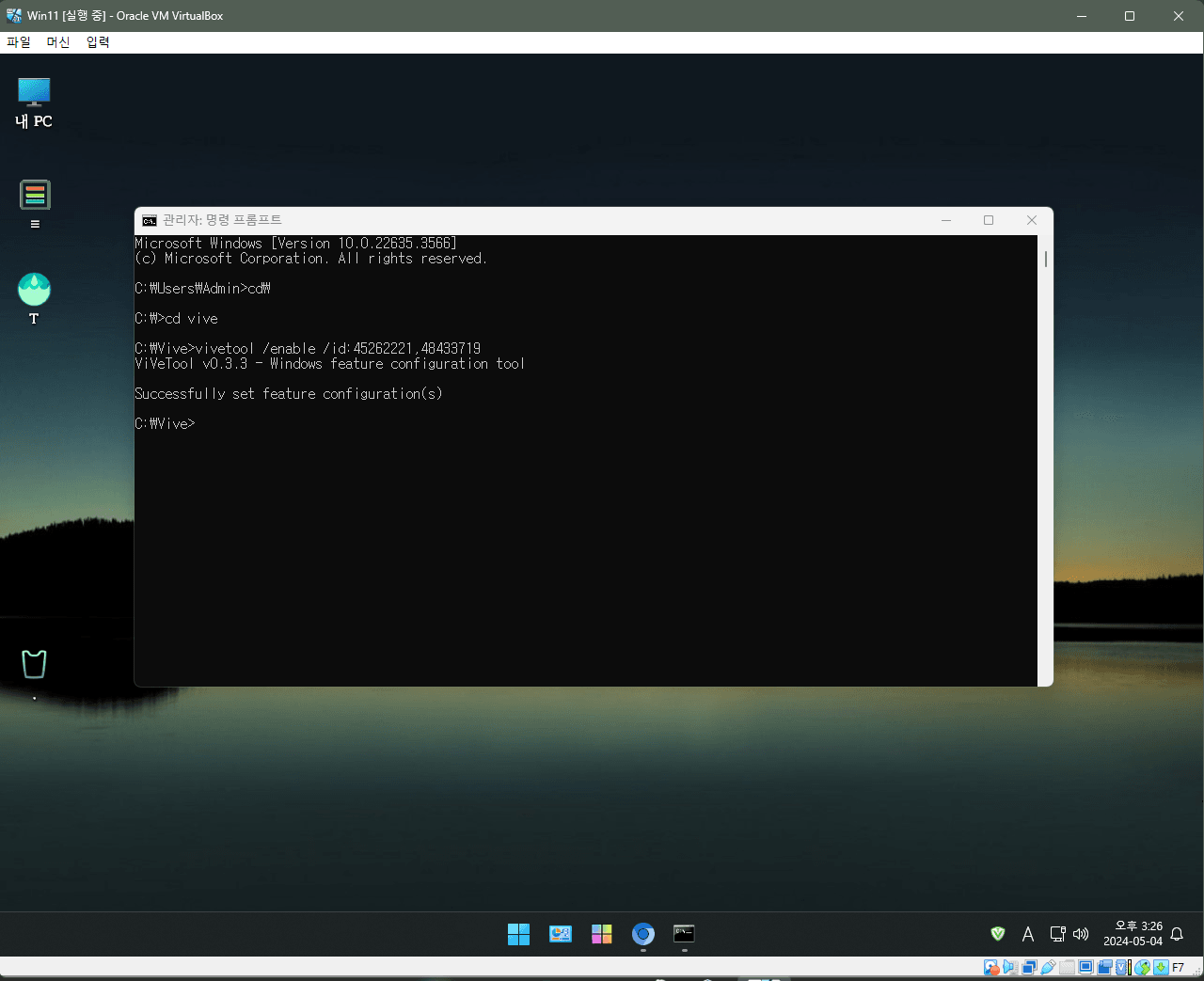Click the C:\Vive> prompt at the cursor
1204x981 pixels.
[165, 424]
